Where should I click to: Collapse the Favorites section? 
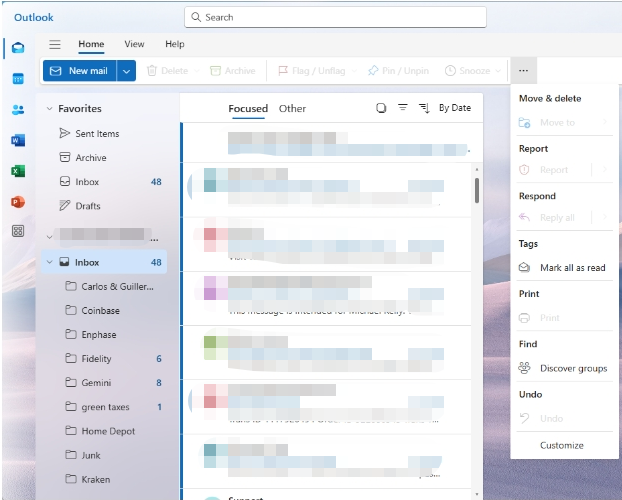(49, 108)
